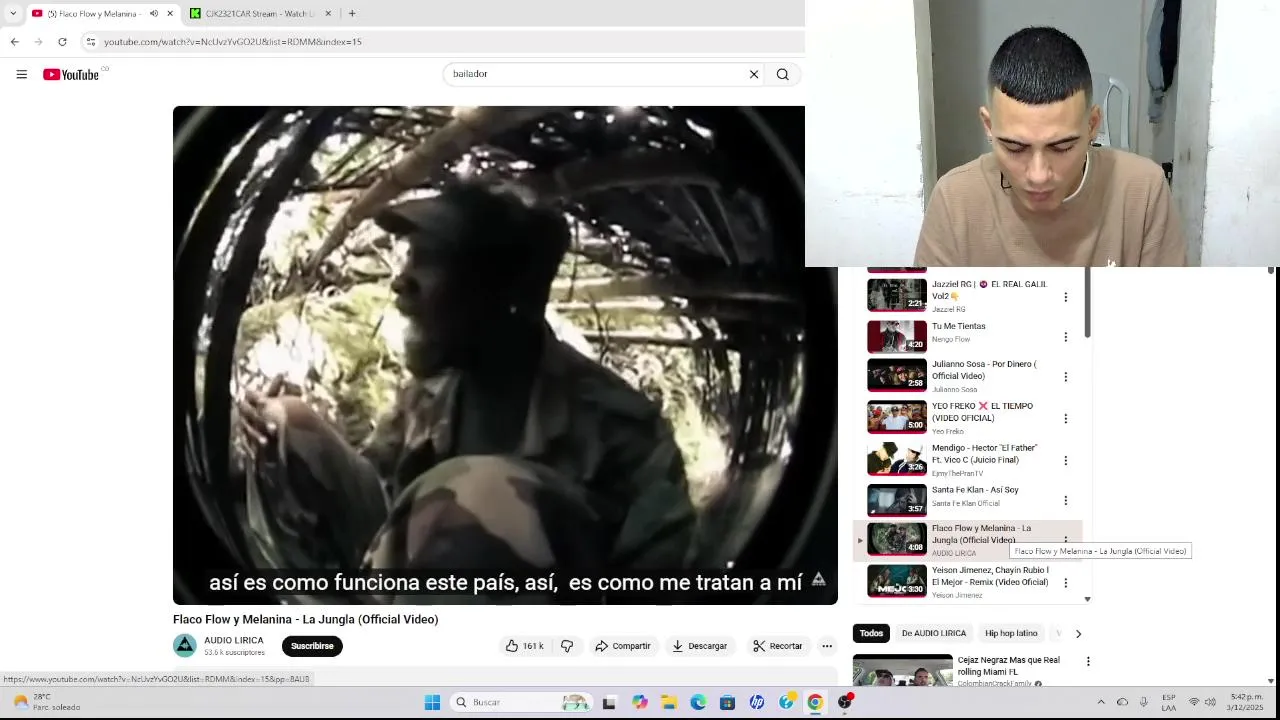Open Microsoft Store from taskbar
1280x720 pixels.
727,703
